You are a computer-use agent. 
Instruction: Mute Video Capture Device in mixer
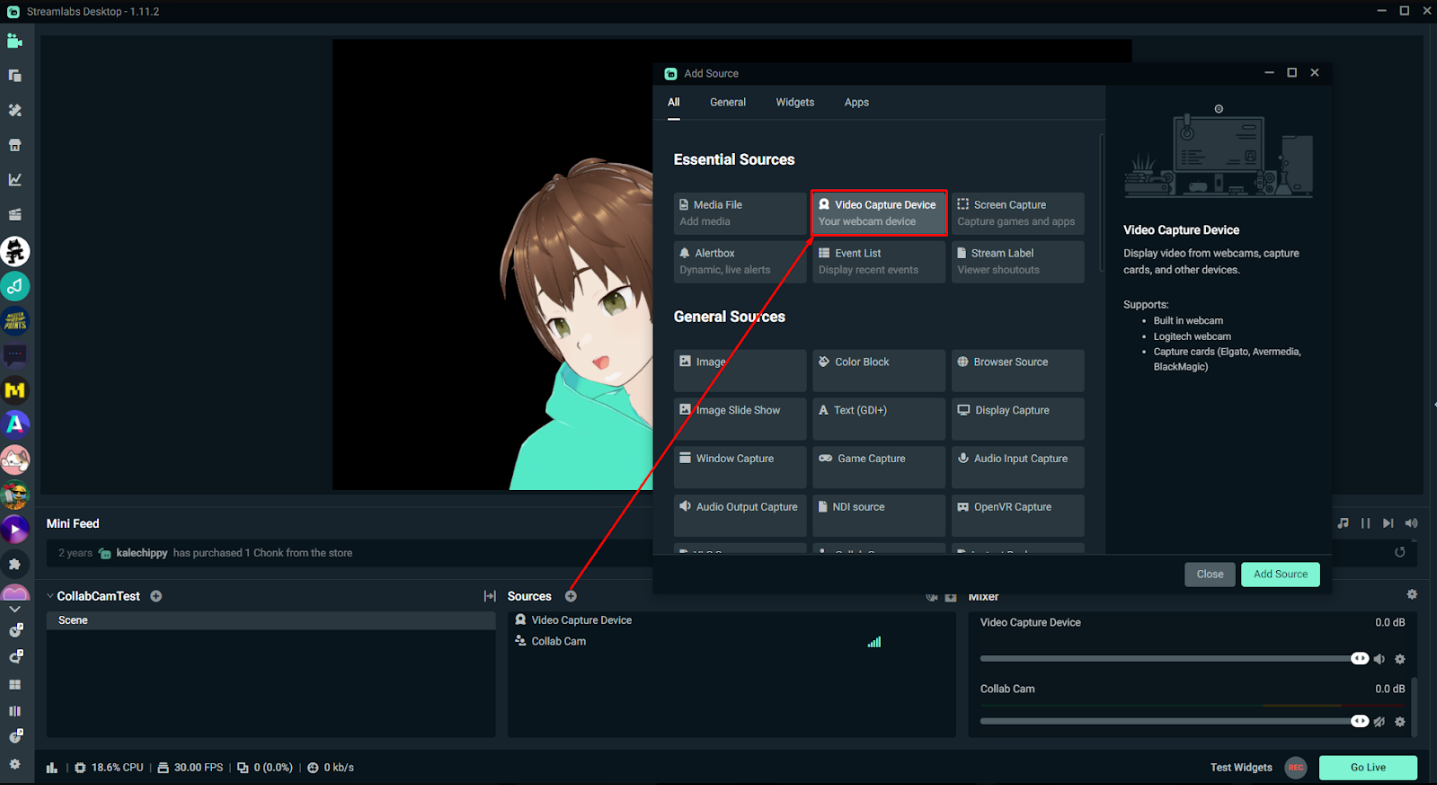(x=1380, y=659)
